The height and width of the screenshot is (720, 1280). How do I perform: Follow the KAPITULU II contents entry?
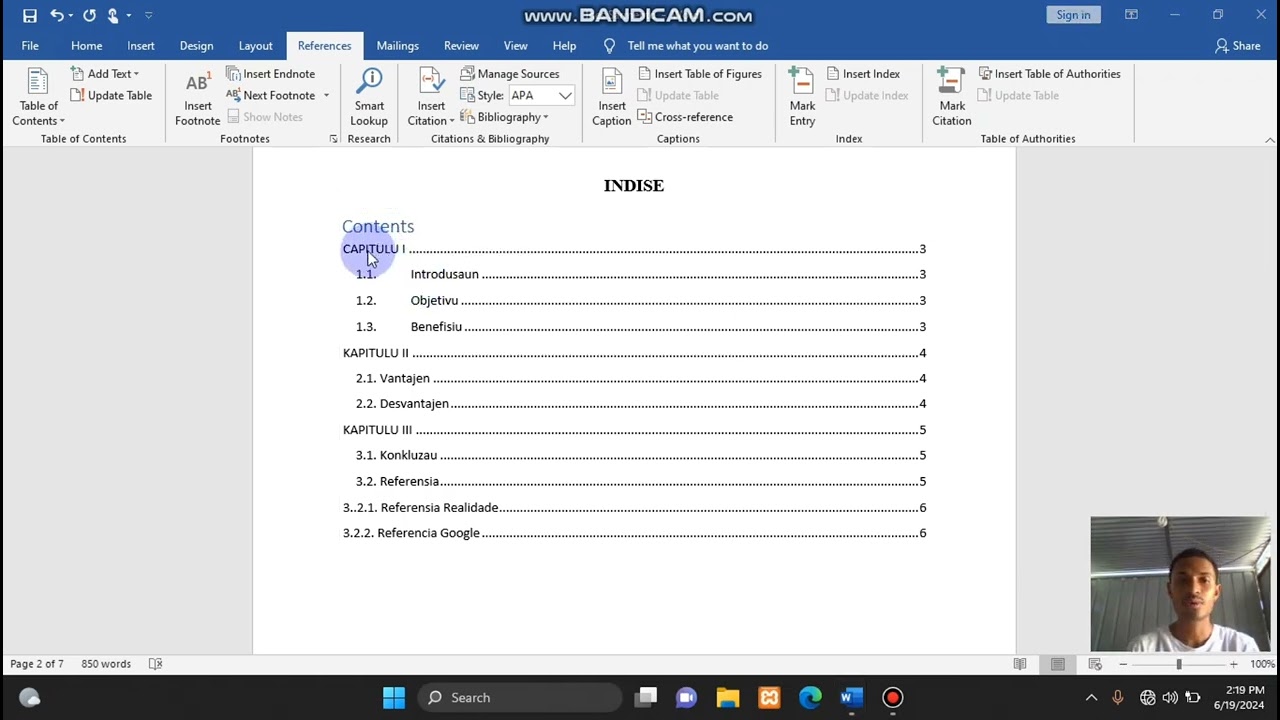634,353
